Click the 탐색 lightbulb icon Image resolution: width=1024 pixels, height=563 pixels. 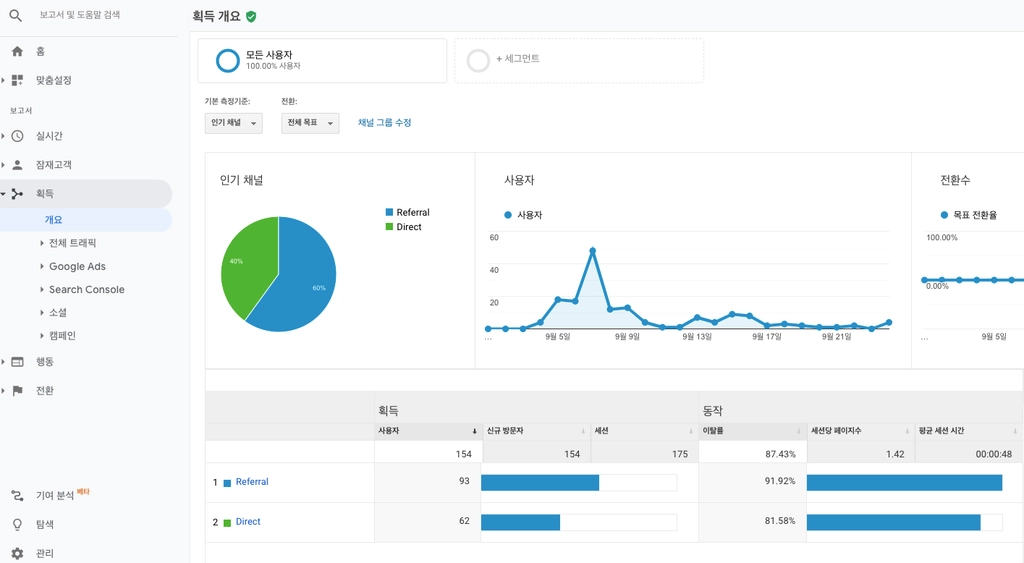18,524
